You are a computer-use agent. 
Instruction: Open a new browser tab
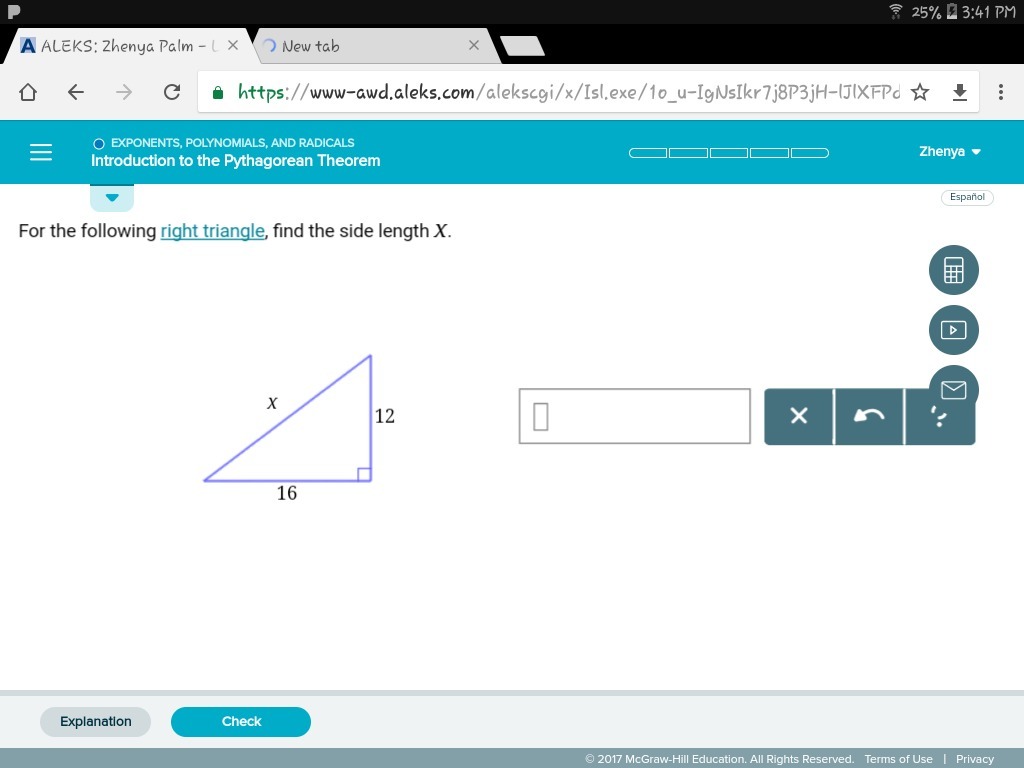point(522,46)
